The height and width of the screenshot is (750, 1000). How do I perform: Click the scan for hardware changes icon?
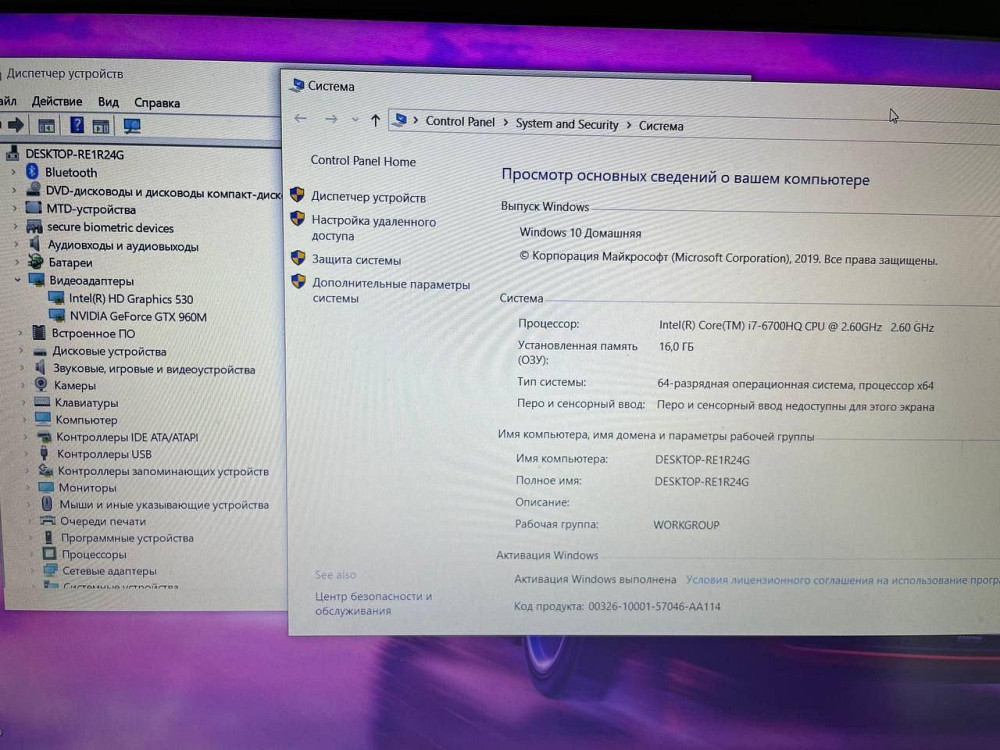131,126
